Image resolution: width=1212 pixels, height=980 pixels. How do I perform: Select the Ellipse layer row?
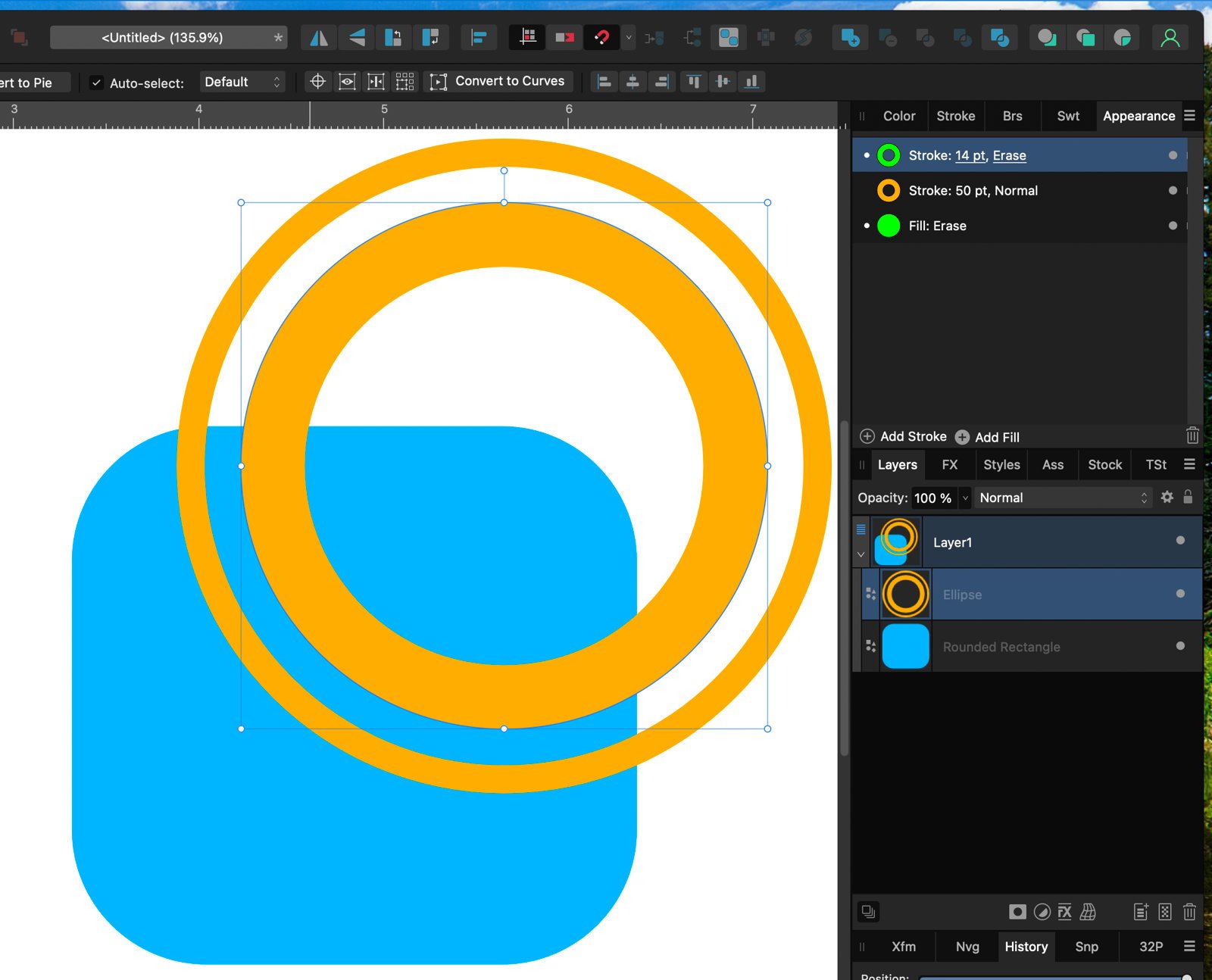tap(1032, 595)
